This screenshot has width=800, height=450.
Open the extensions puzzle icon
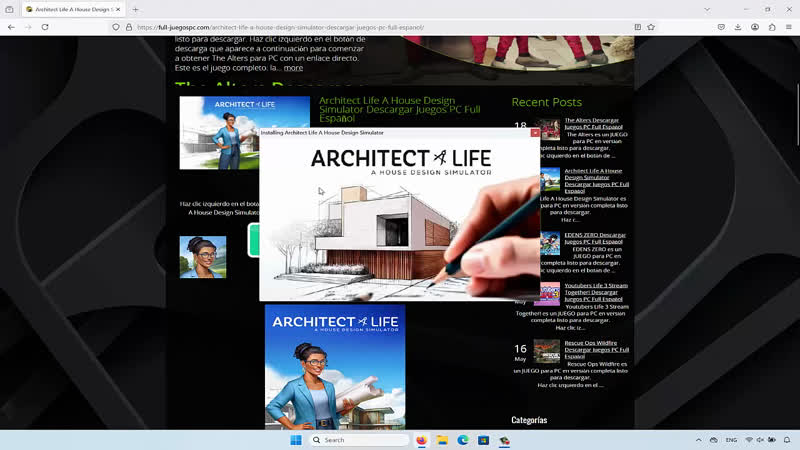pos(772,27)
